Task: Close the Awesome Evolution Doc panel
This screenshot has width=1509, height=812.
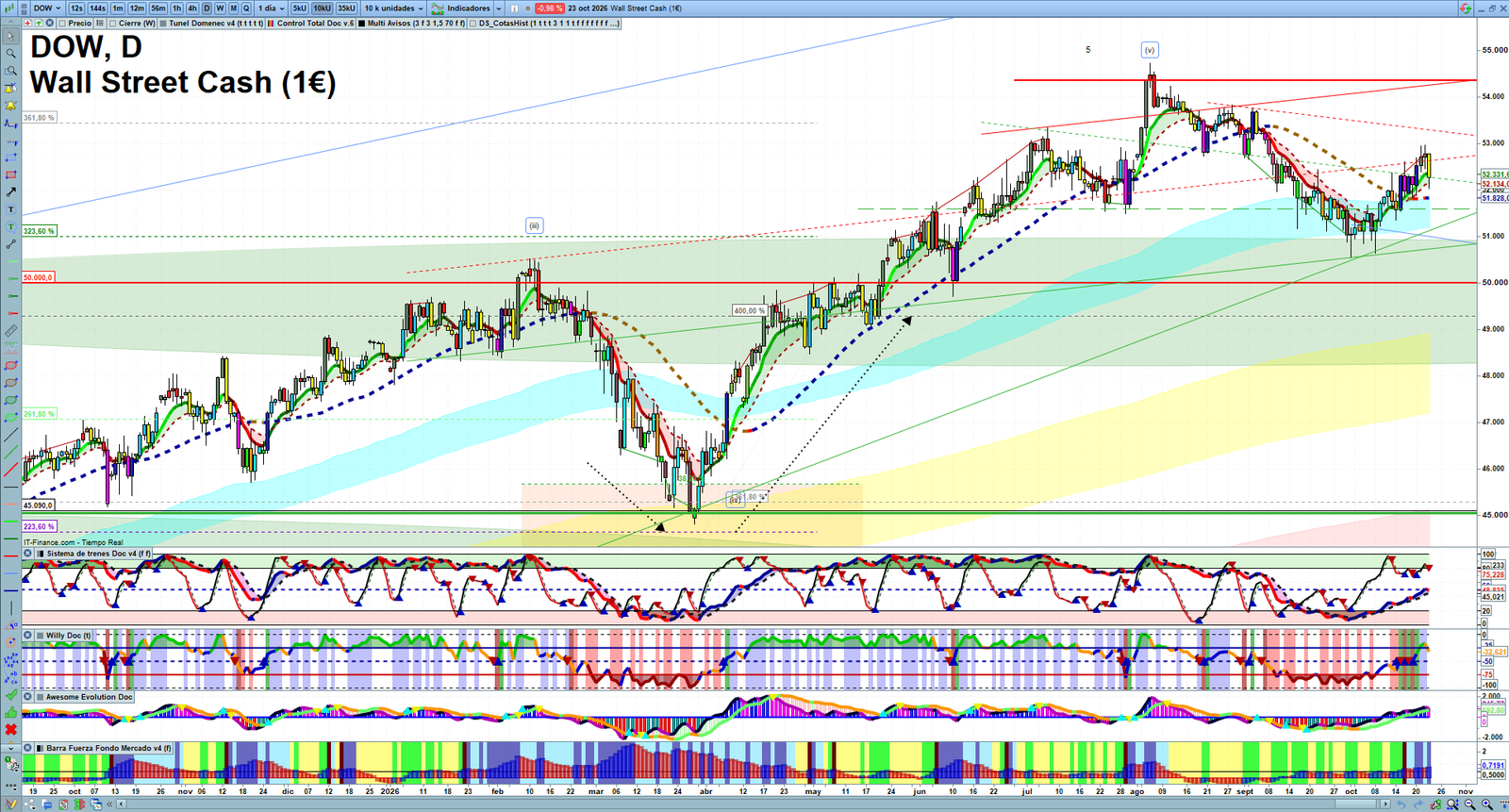Action: 28,697
